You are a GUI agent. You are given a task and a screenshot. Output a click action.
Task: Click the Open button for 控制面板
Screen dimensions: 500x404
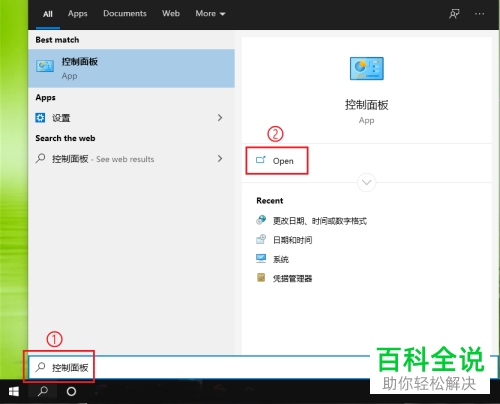tap(277, 161)
